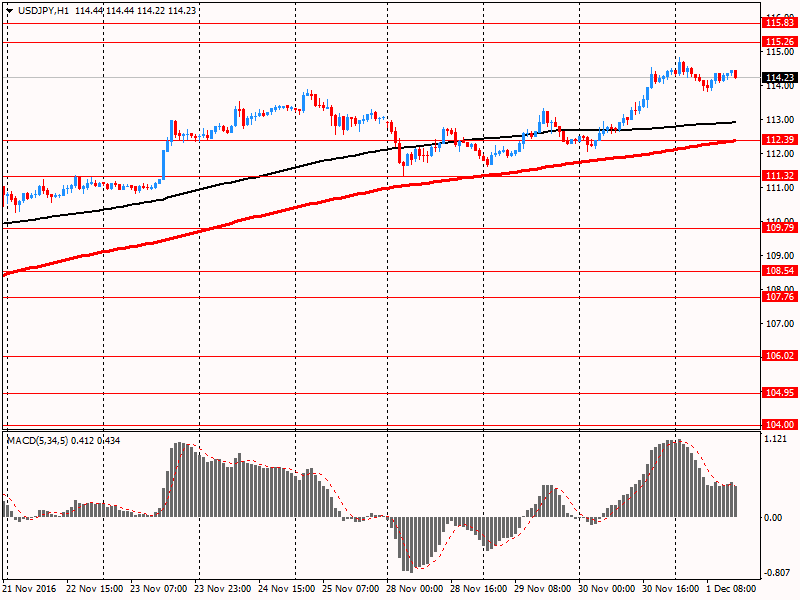The image size is (800, 600).
Task: Select the 106.02 horizontal level label
Action: (780, 356)
